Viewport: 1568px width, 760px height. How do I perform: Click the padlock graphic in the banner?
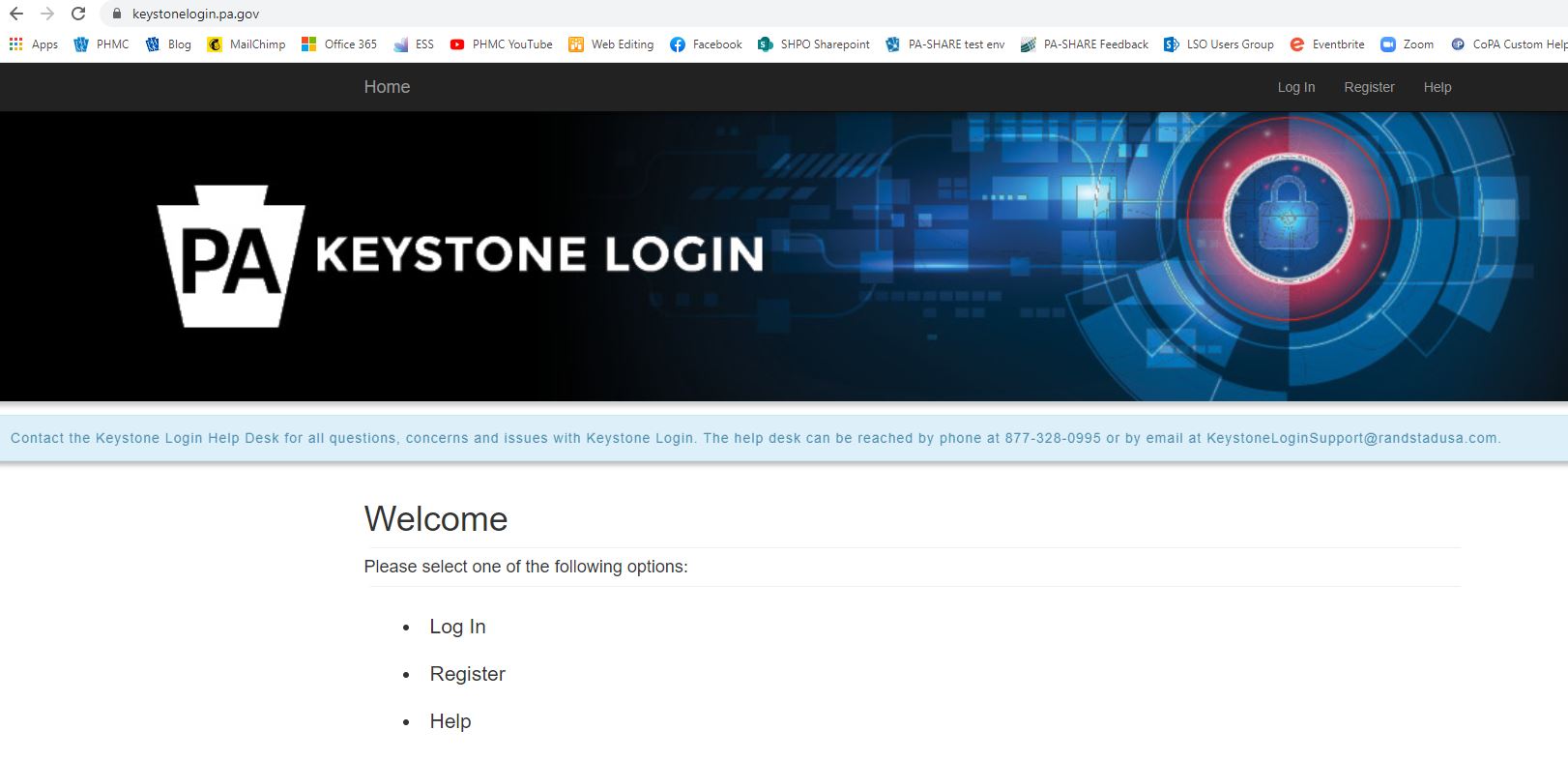(x=1287, y=216)
